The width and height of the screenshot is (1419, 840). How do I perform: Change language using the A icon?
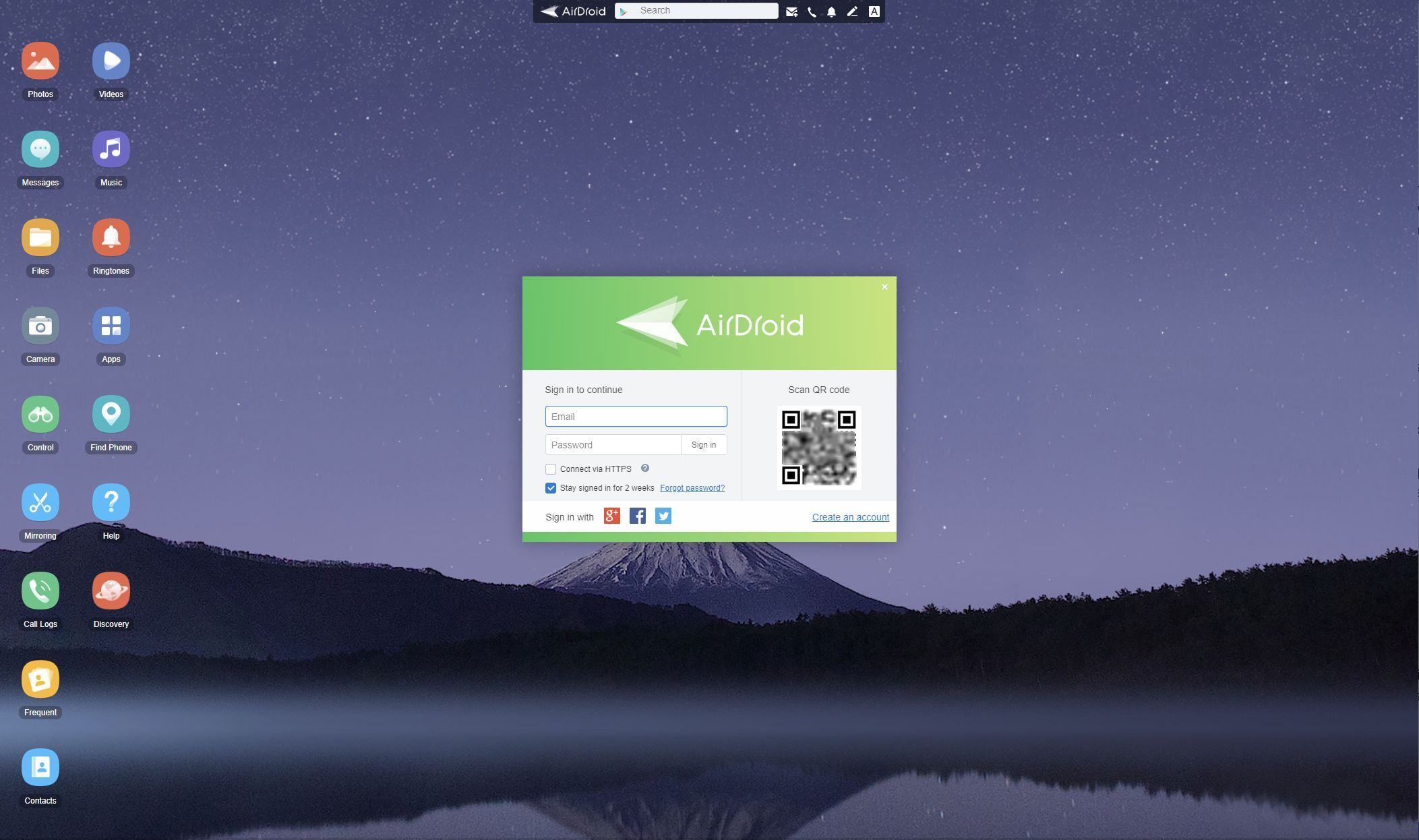pos(874,11)
